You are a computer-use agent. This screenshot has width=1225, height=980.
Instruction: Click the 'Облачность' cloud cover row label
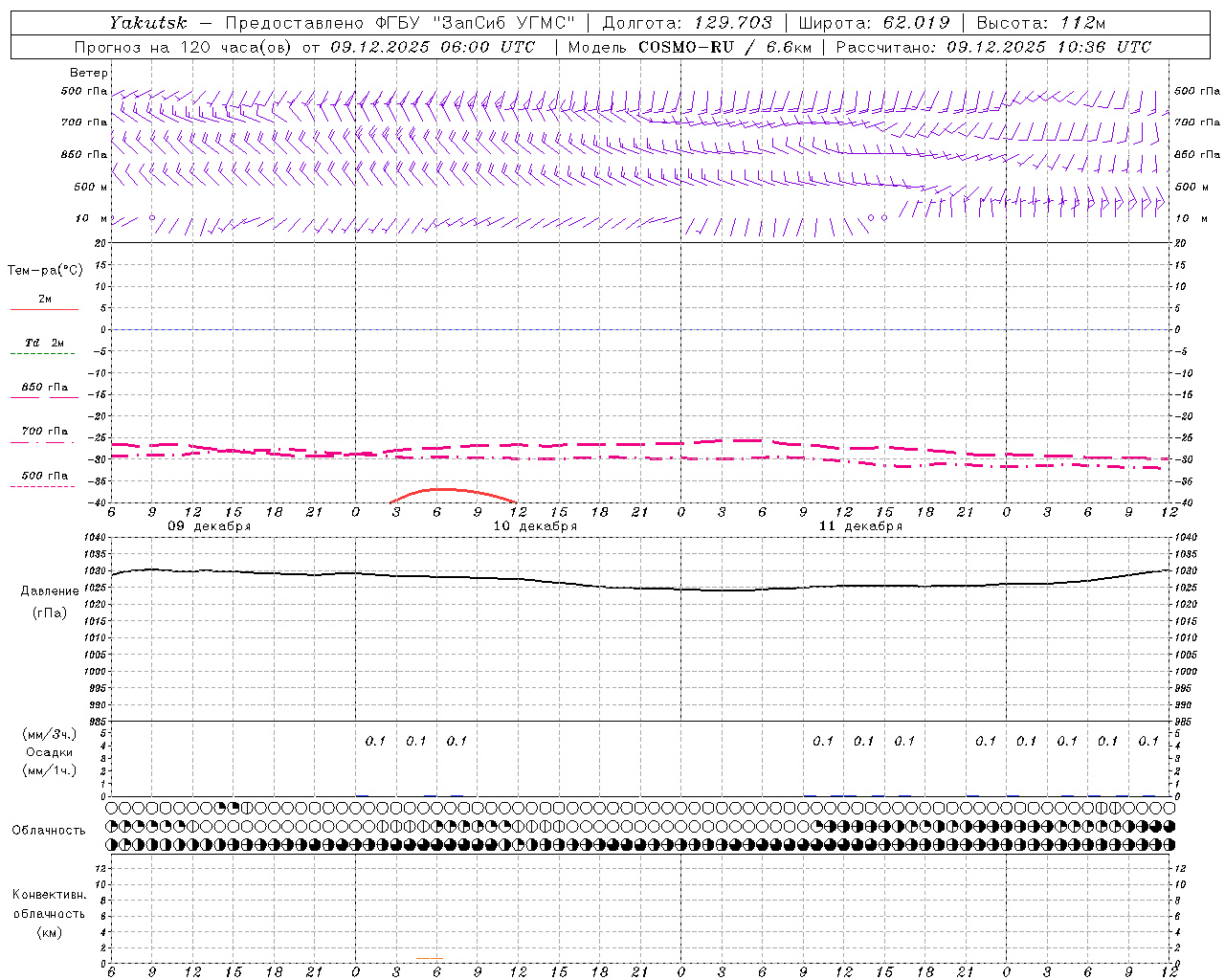point(49,830)
